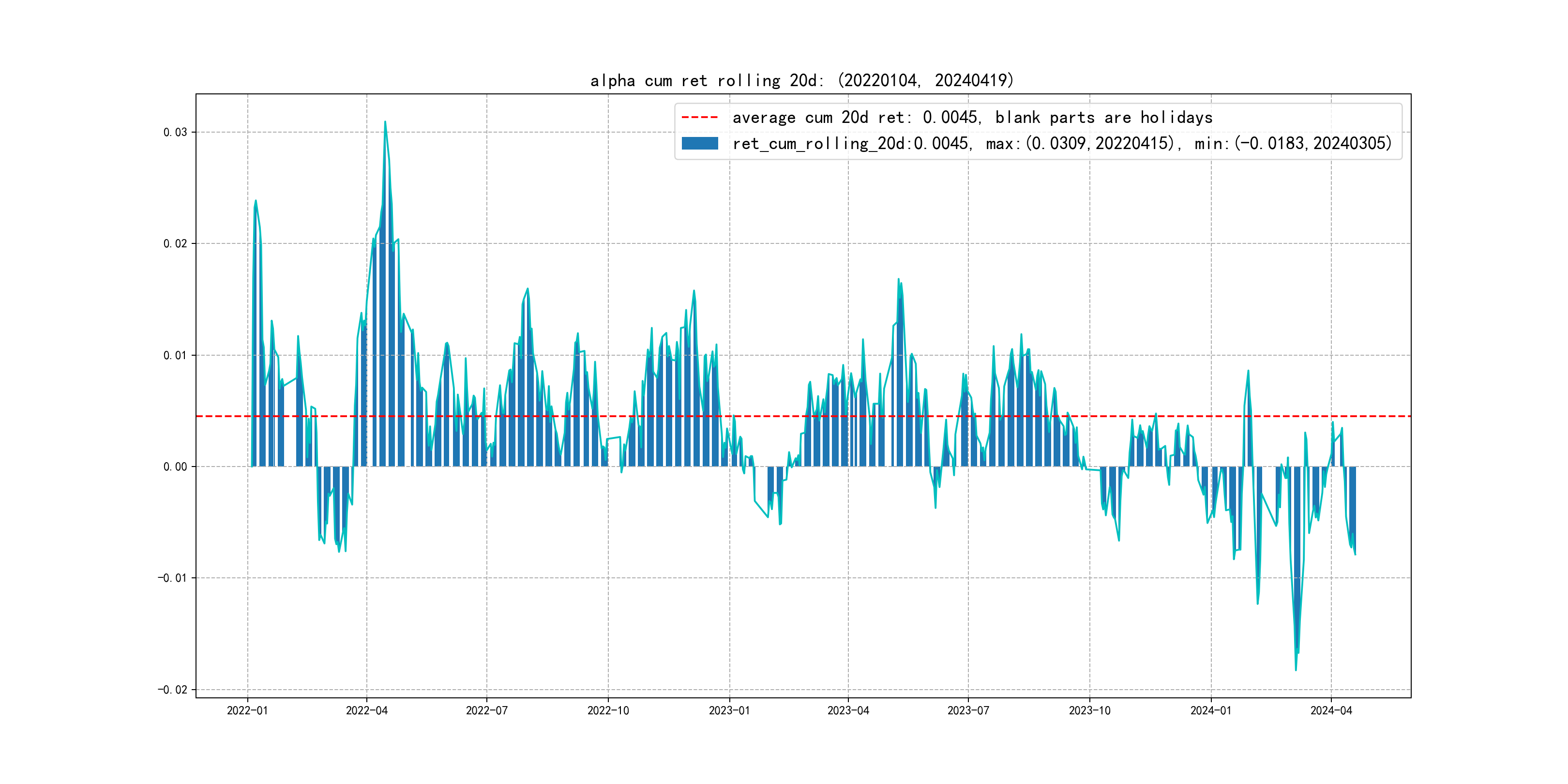Click the 2022-04 x-axis tick label
1568x784 pixels.
(366, 710)
